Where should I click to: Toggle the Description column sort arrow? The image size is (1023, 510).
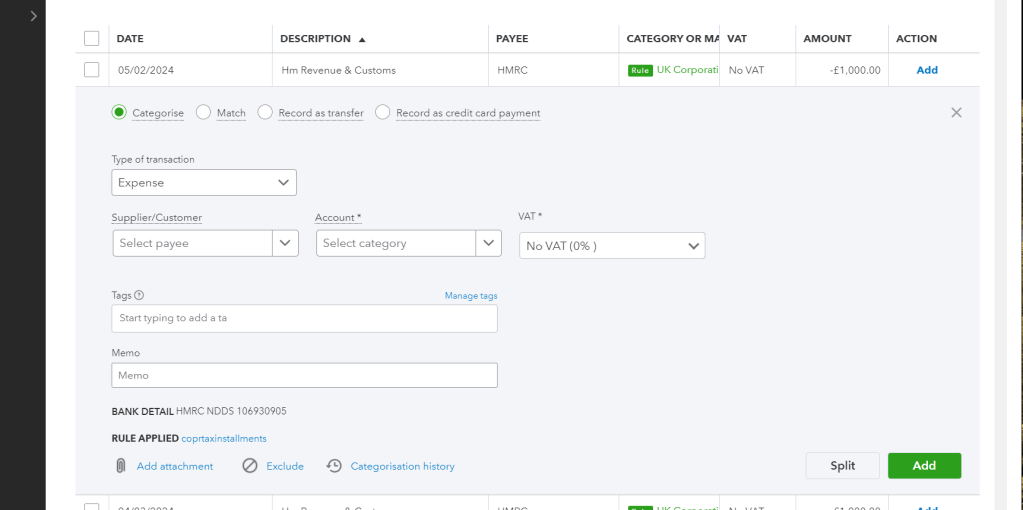coord(362,39)
